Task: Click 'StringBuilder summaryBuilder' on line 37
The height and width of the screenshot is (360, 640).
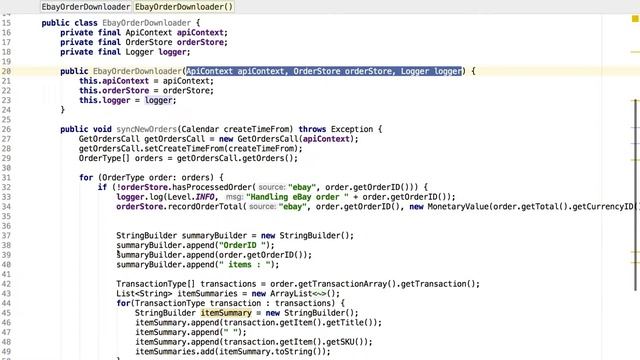Action: [181, 236]
